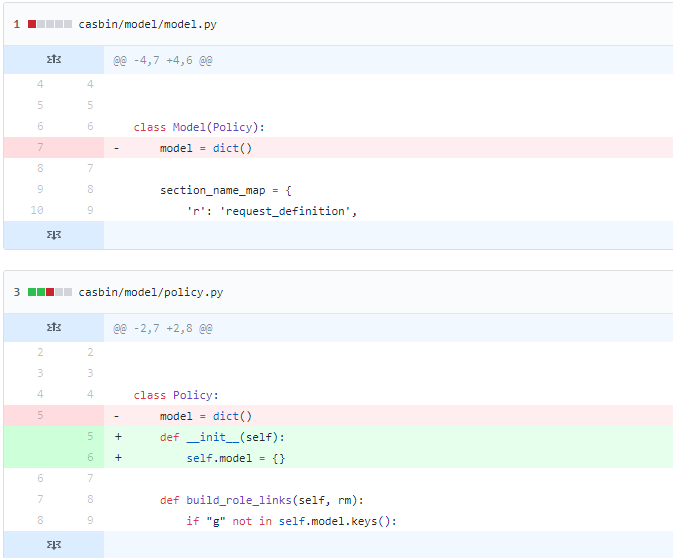Select the 'section_name_map = {' code line

point(226,190)
